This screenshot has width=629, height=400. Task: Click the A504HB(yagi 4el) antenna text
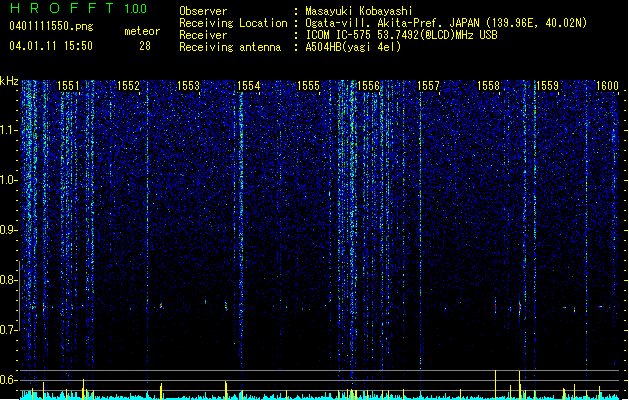tap(353, 47)
